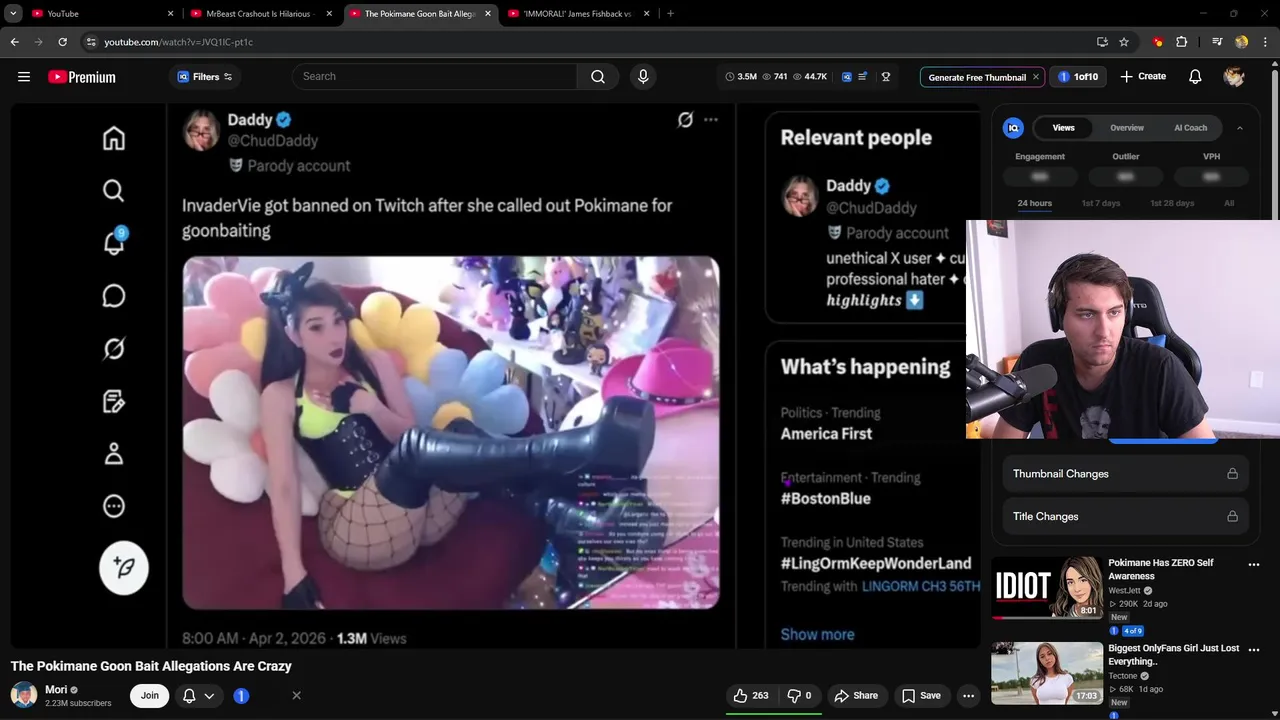Open a new browser tab
Screen dimensions: 1280x720
click(x=670, y=14)
